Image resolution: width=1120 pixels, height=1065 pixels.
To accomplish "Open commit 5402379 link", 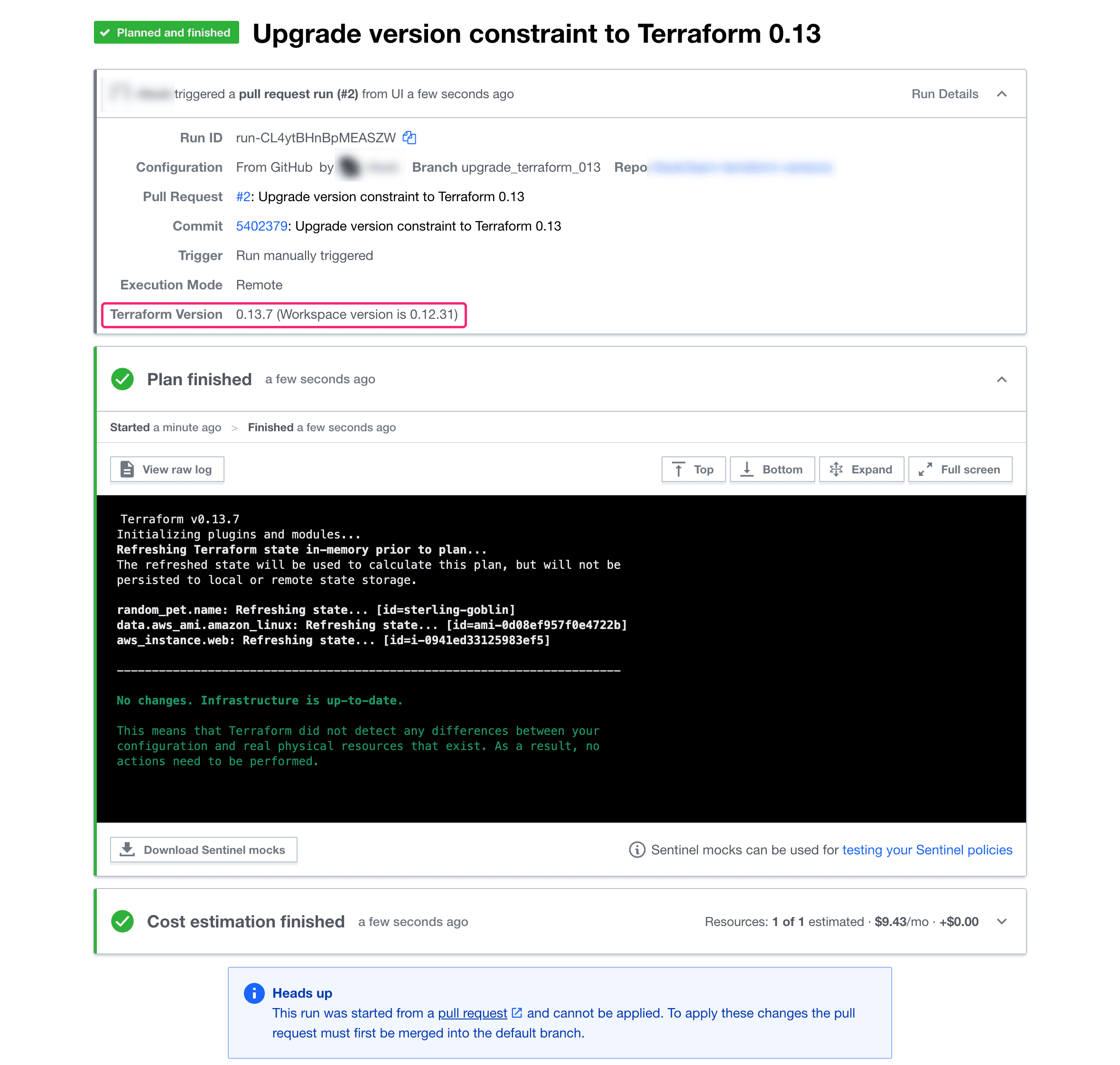I will click(261, 226).
